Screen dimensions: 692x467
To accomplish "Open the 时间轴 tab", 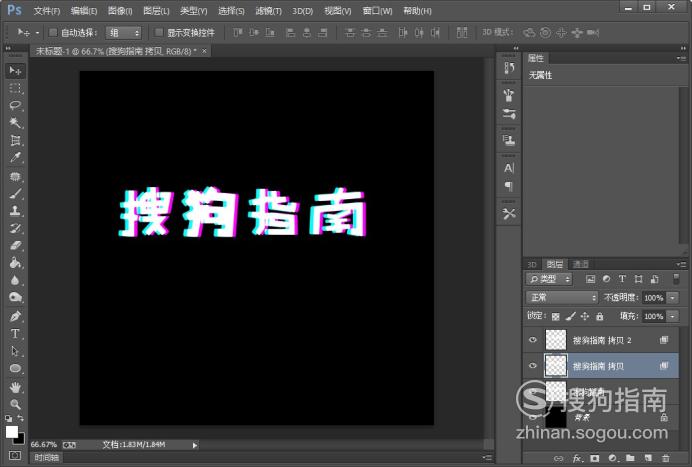I will coord(47,458).
